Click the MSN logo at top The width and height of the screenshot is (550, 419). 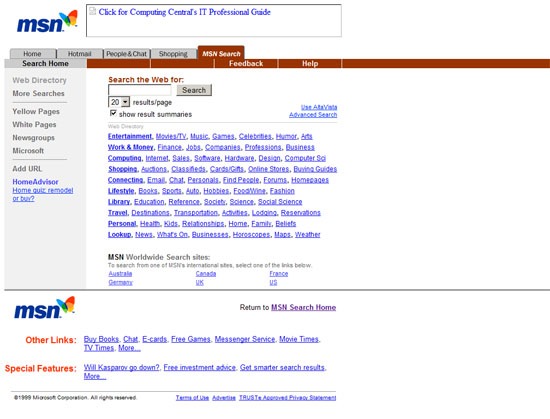(x=47, y=21)
